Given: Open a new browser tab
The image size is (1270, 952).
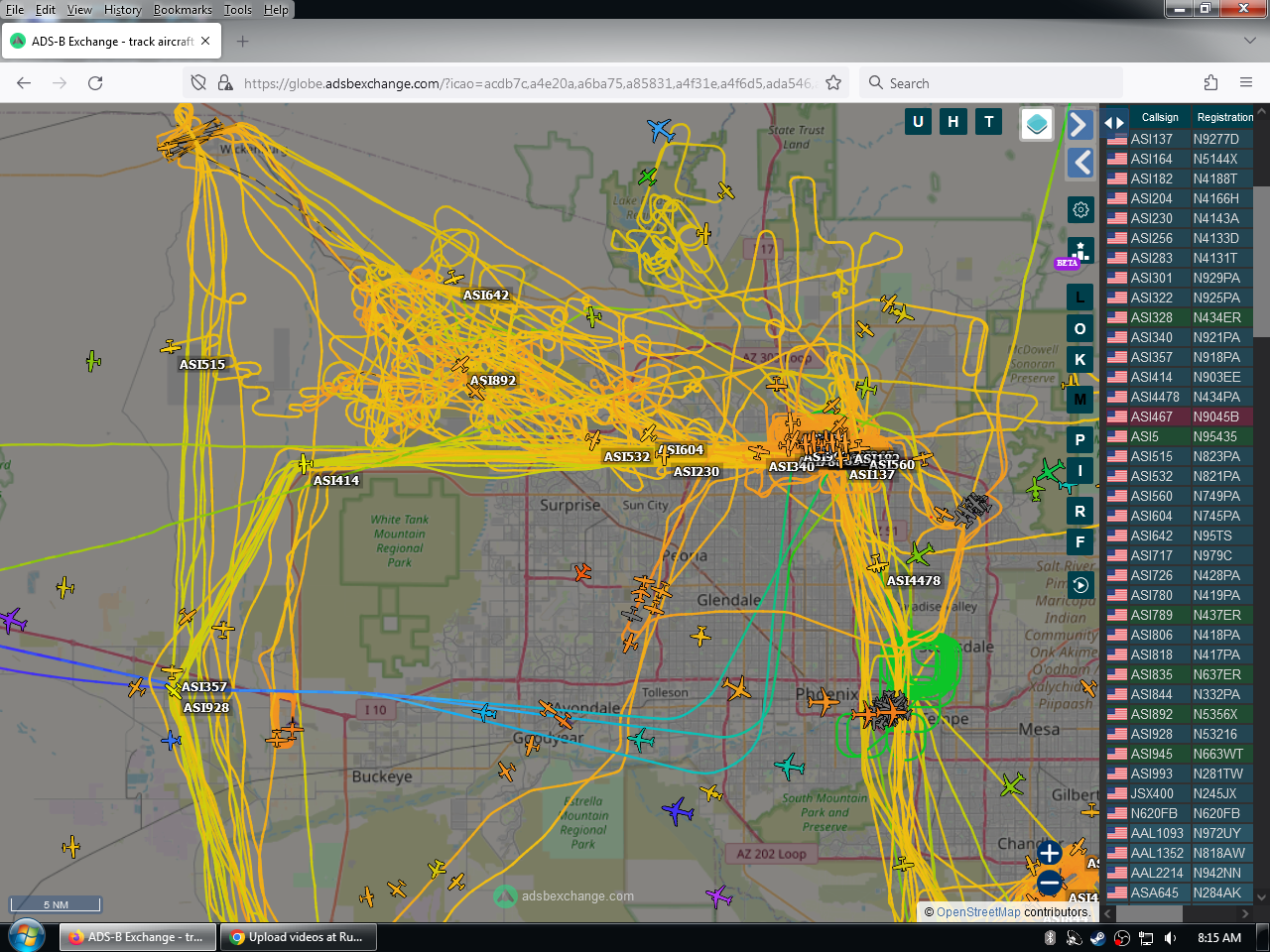Looking at the screenshot, I should (243, 42).
